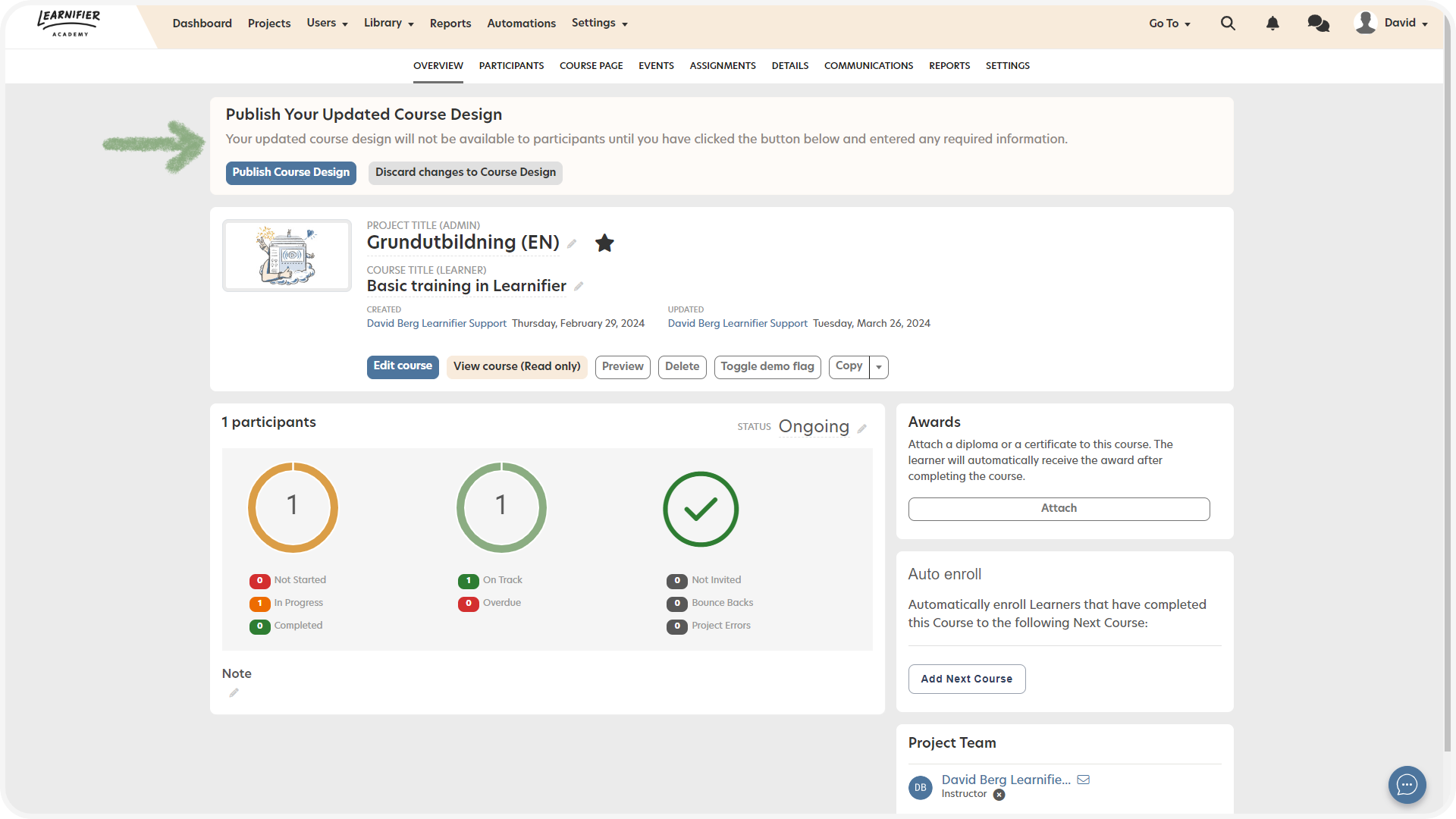Image resolution: width=1456 pixels, height=819 pixels.
Task: Select the Overview tab
Action: (438, 66)
